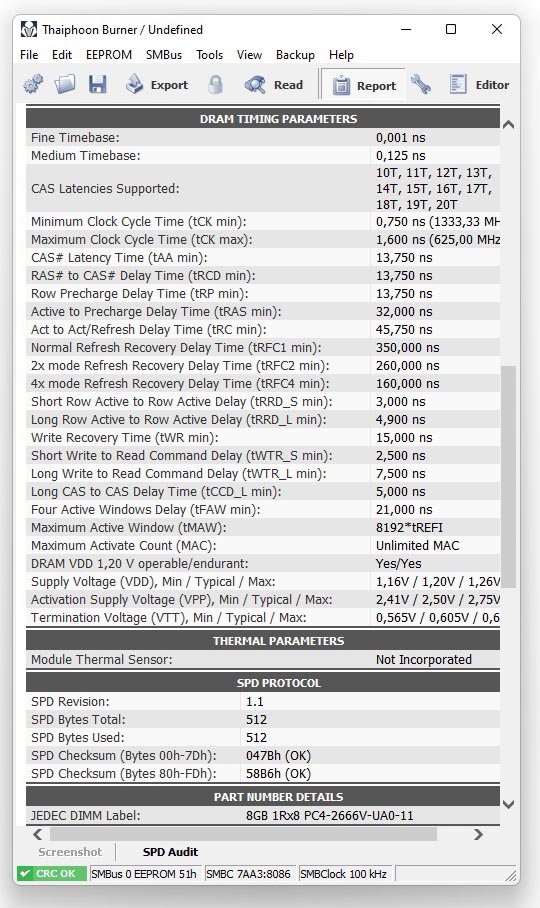Open the SMBus menu
Image resolution: width=540 pixels, height=908 pixels.
click(164, 54)
